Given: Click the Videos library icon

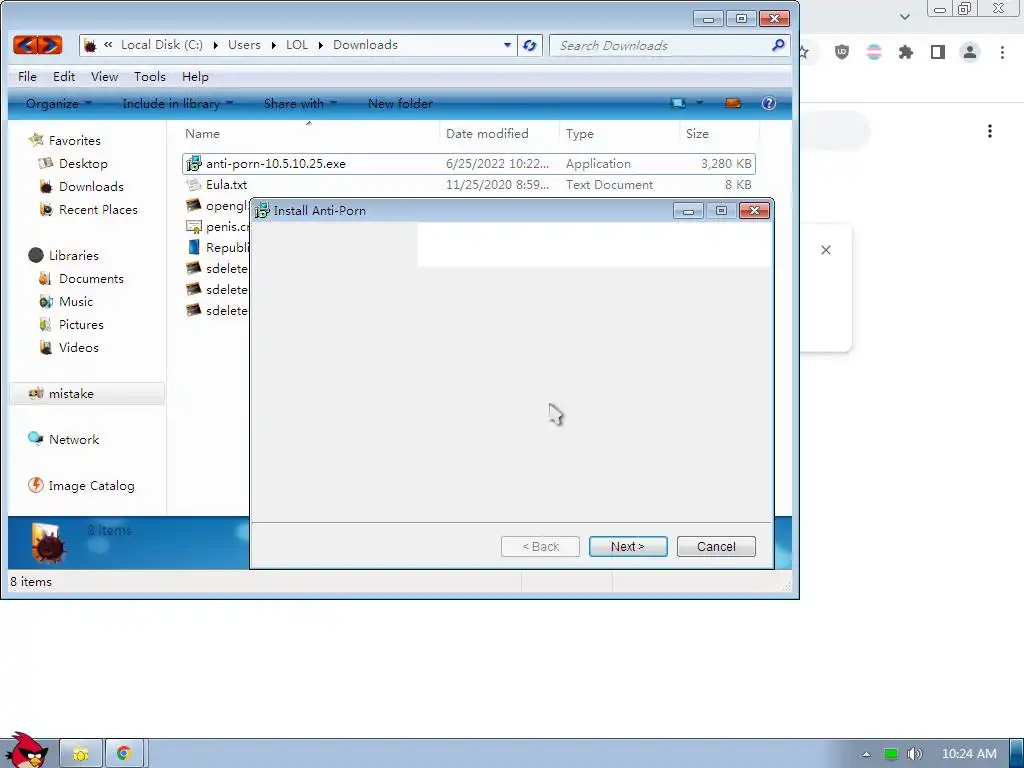Looking at the screenshot, I should (x=46, y=347).
